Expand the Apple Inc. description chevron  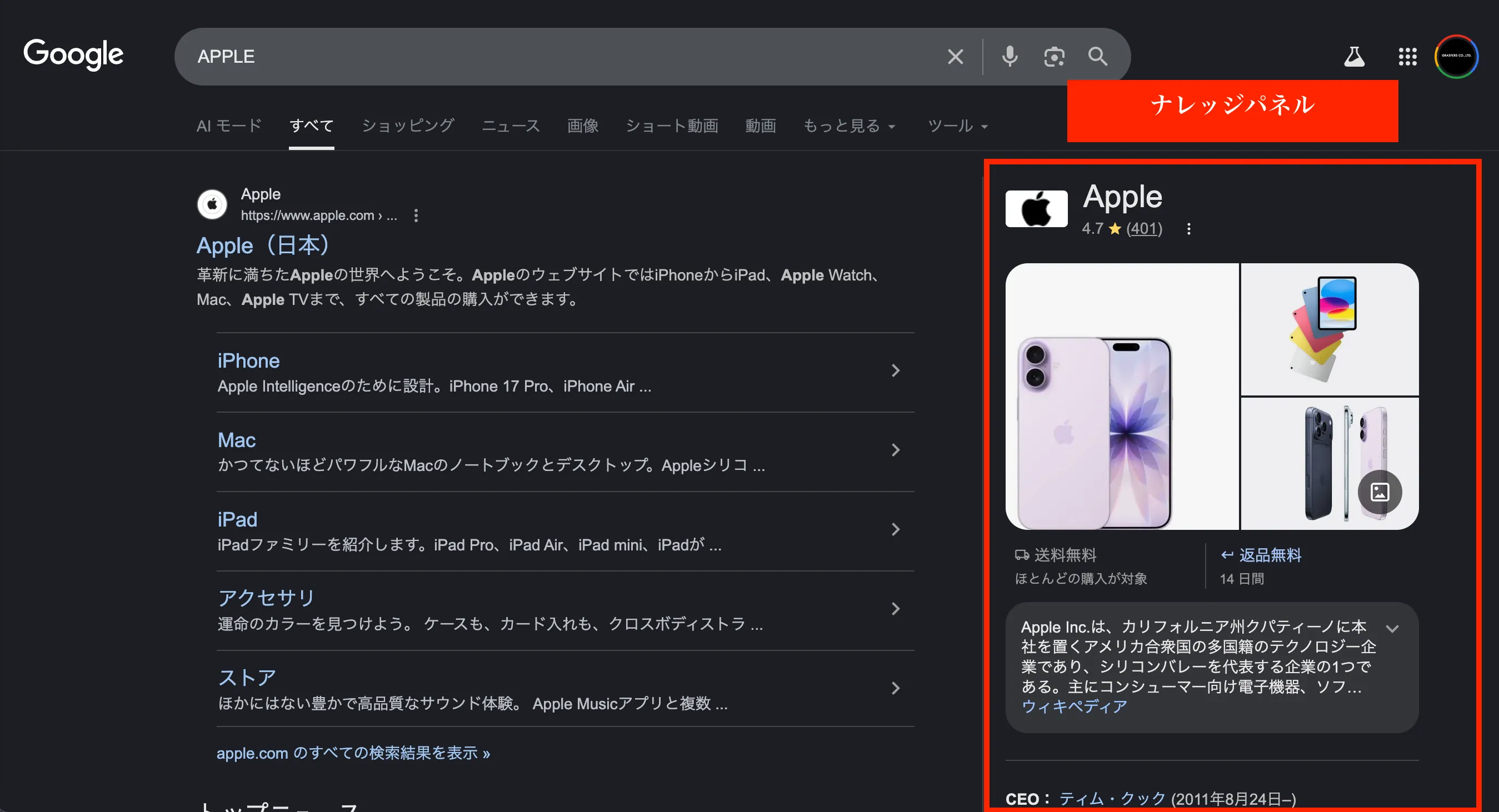point(1392,628)
